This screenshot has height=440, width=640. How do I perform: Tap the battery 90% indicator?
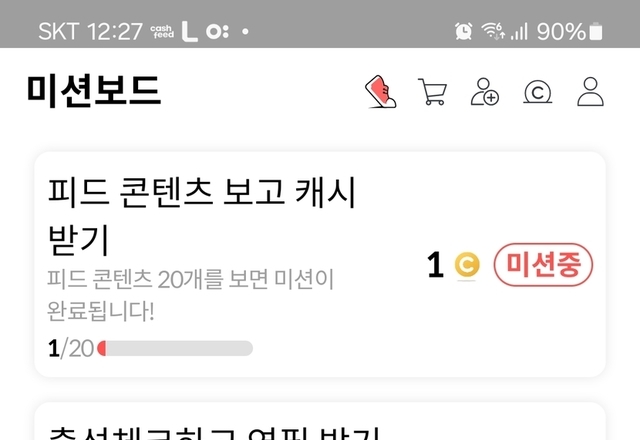point(569,31)
